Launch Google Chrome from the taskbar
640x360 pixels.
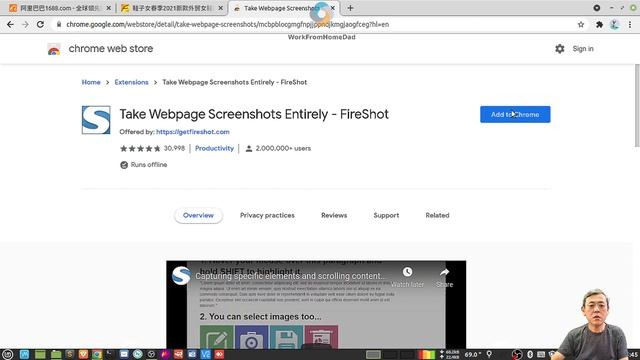click(x=97, y=354)
